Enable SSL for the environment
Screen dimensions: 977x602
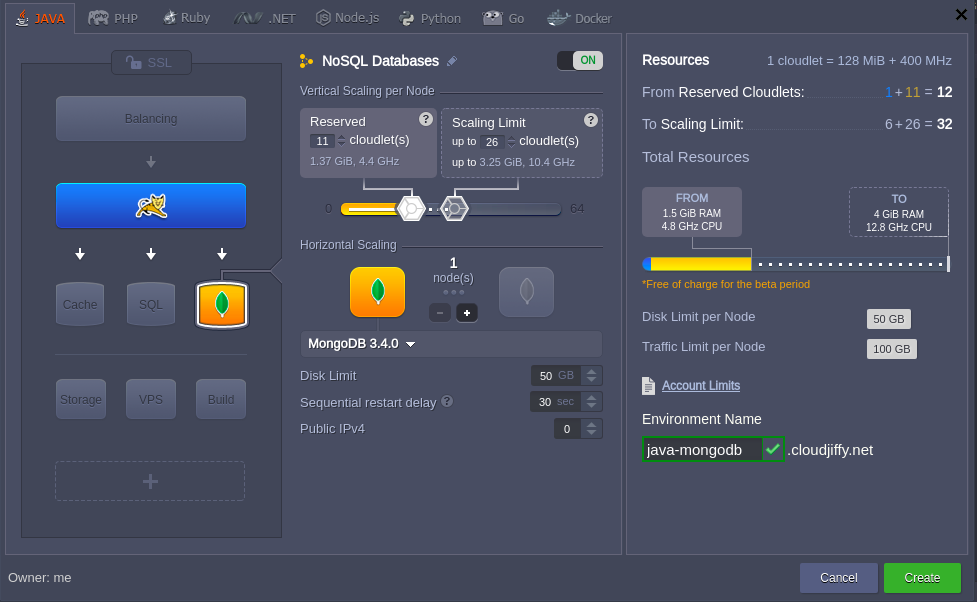click(x=151, y=62)
